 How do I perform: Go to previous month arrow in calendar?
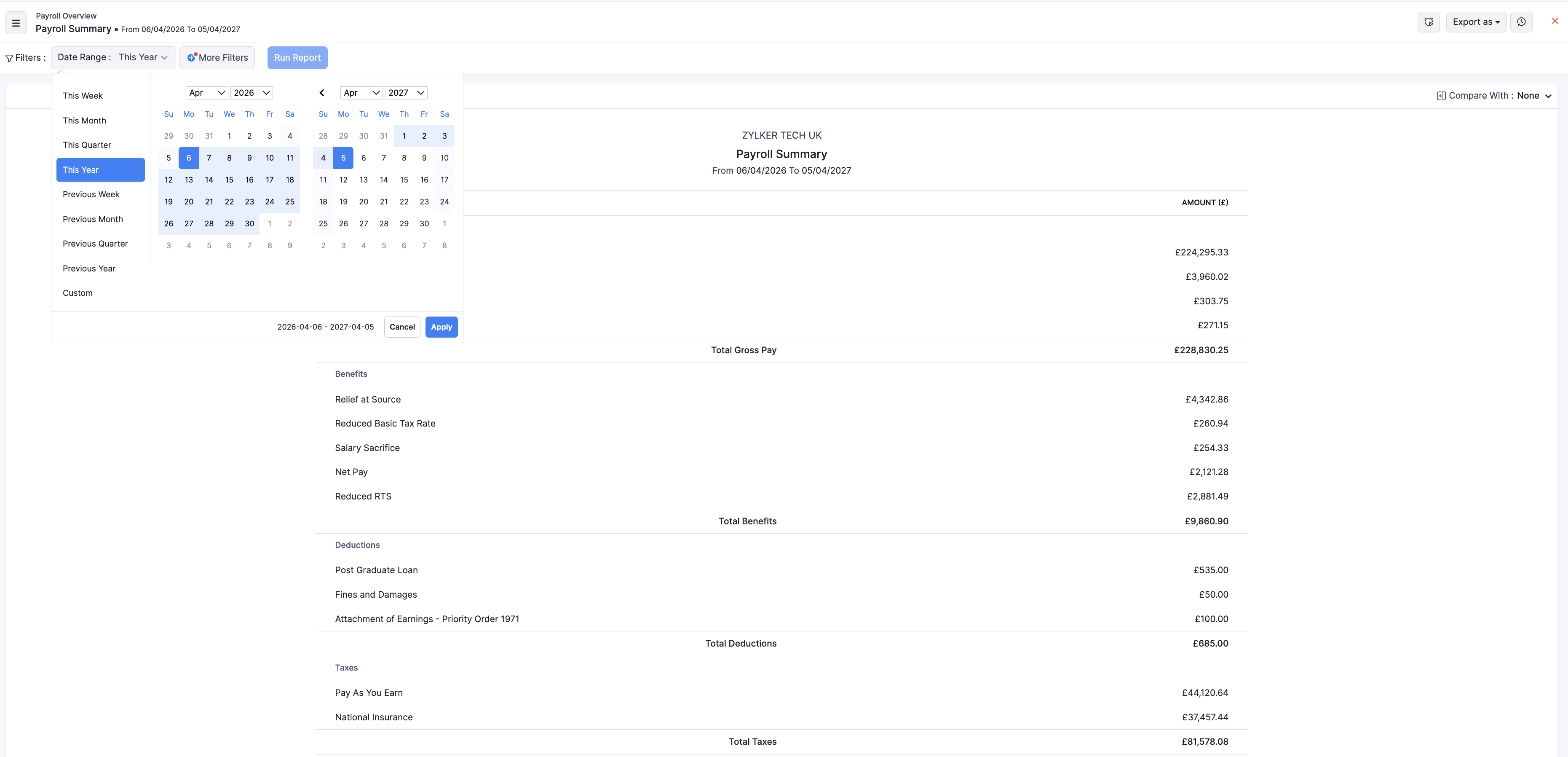[321, 93]
